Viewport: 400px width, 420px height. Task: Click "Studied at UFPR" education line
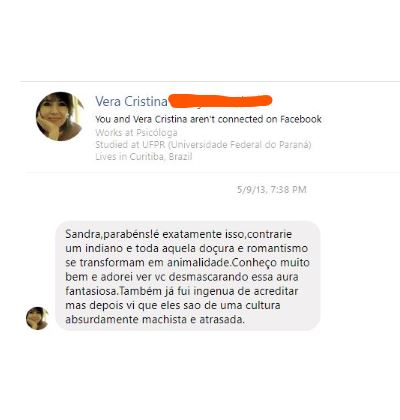203,145
